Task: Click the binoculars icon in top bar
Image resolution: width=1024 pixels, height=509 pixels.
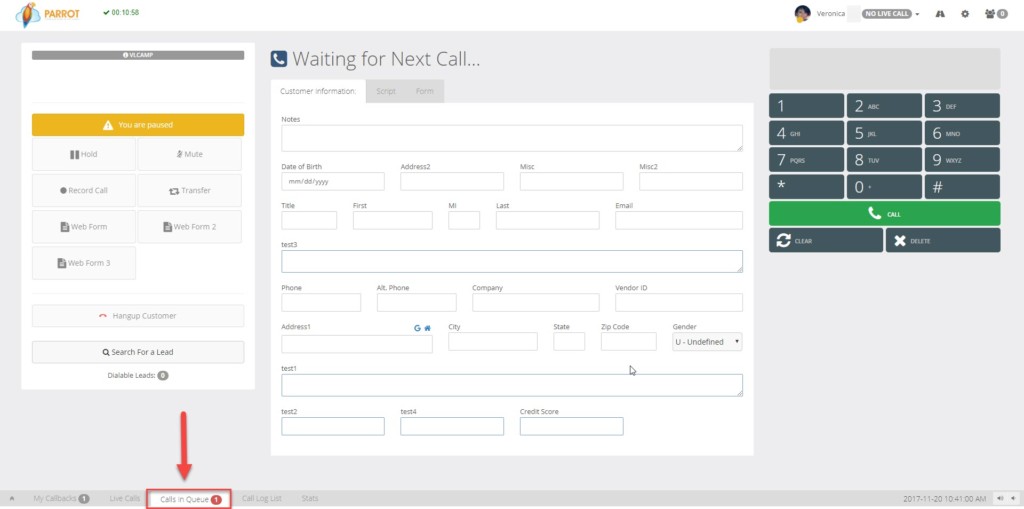Action: pos(940,14)
